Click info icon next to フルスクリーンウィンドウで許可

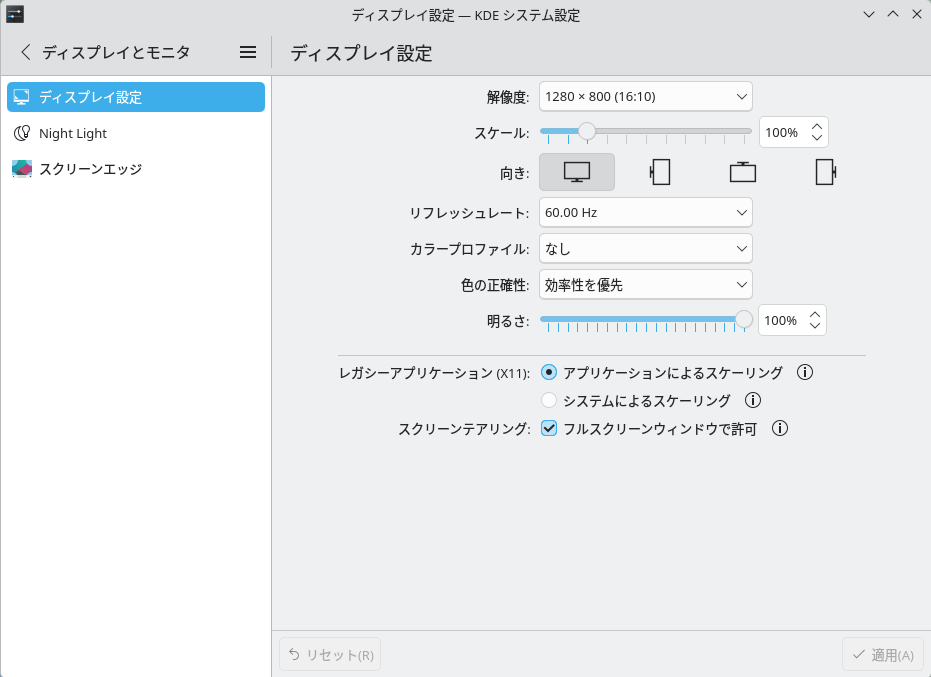click(780, 428)
